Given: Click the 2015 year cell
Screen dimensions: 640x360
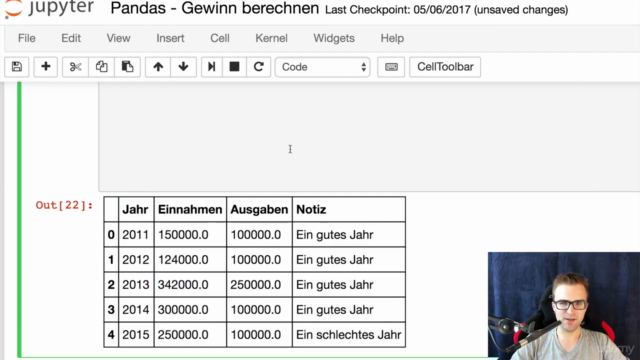Looking at the screenshot, I should 136,335.
